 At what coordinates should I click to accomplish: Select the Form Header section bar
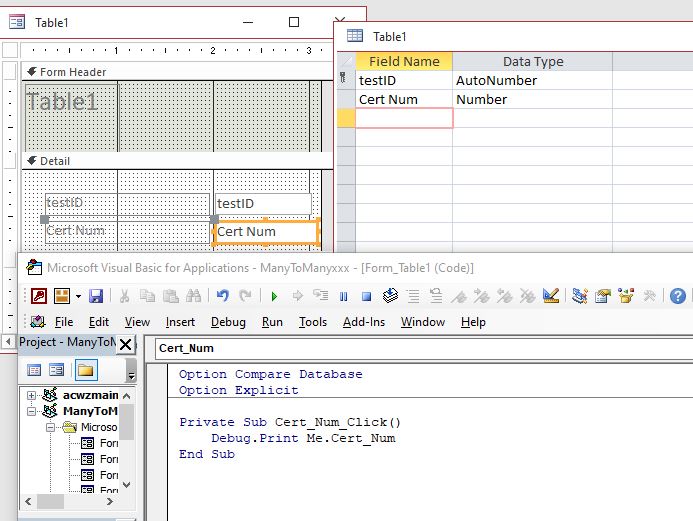point(177,72)
